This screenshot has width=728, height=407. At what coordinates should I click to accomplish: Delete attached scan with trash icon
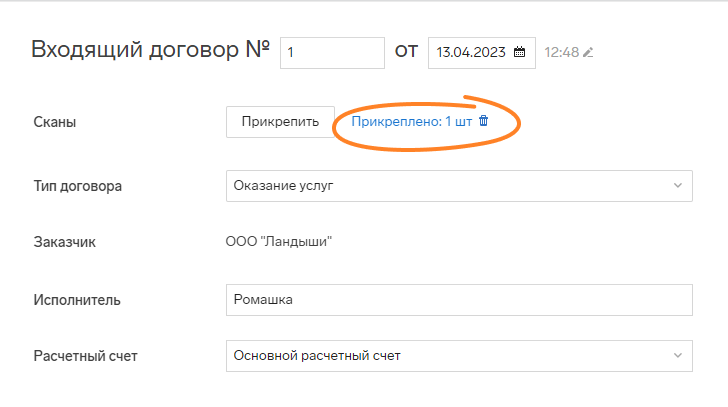click(483, 121)
